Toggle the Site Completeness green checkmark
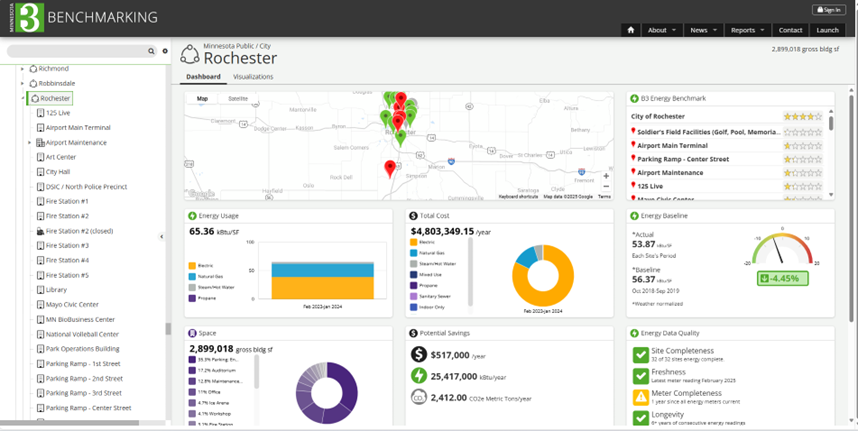Viewport: 858px width, 431px height. click(x=641, y=354)
